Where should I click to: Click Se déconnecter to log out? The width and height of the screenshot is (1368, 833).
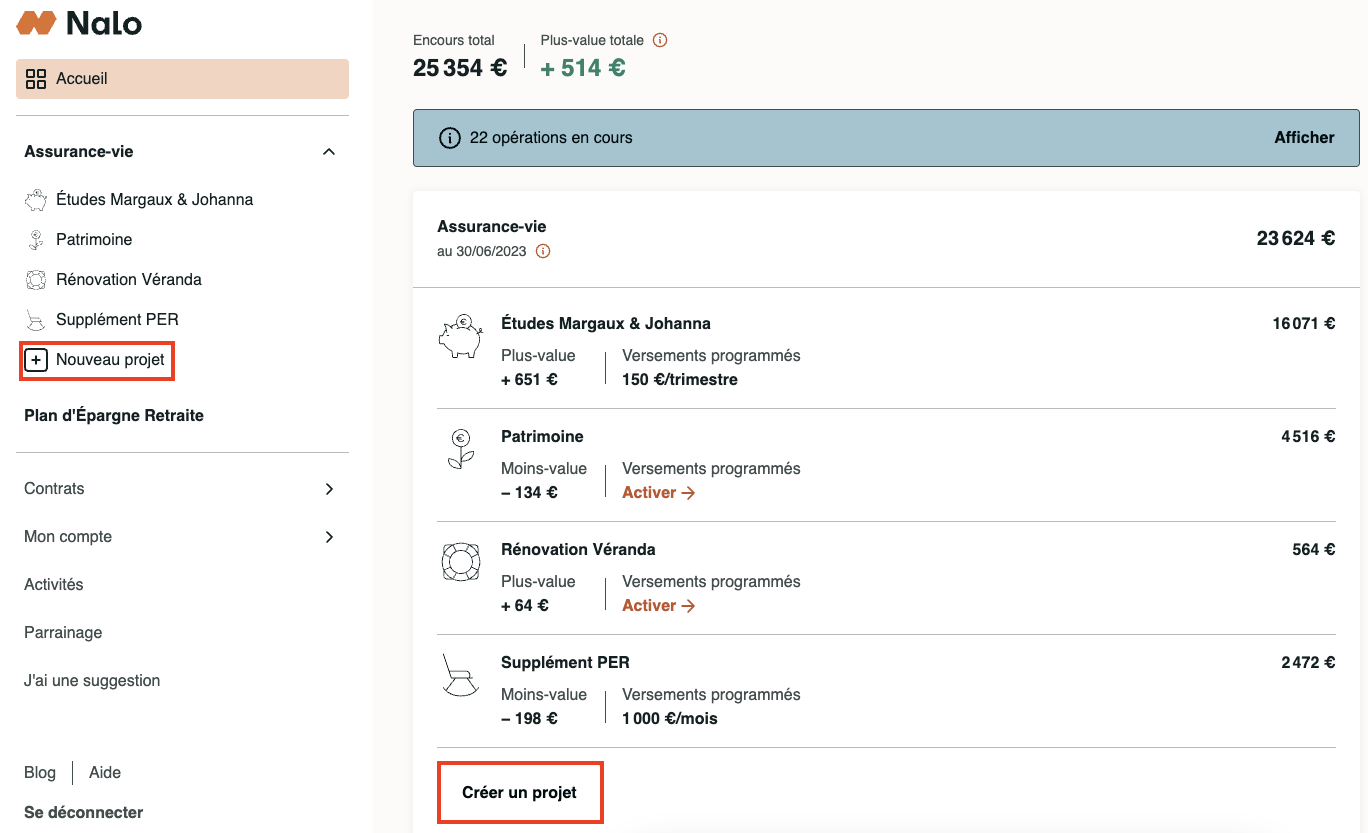pos(83,813)
